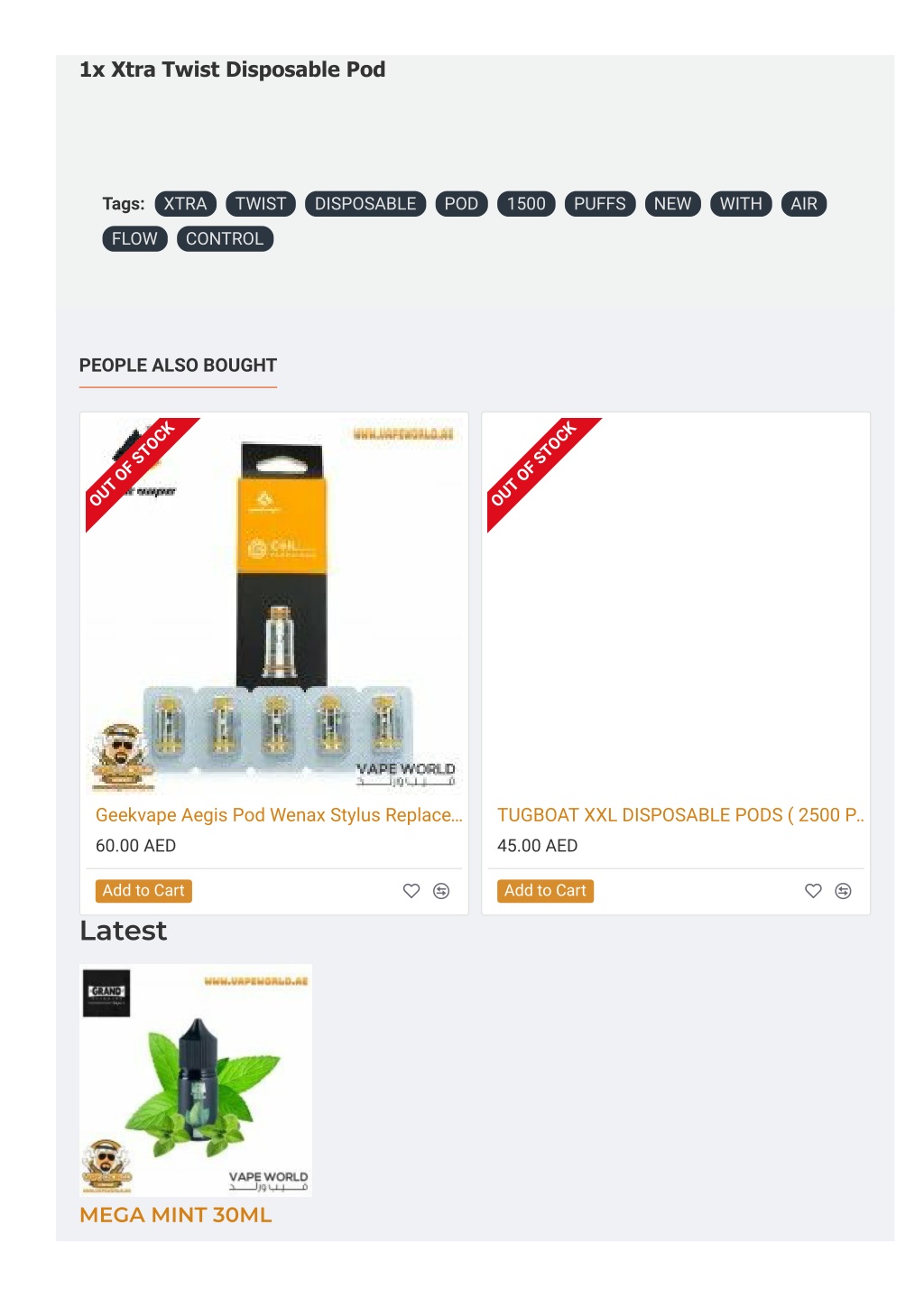Viewport: 924px width, 1308px height.
Task: Add Geekvape Aegis Pod to cart
Action: [x=143, y=891]
